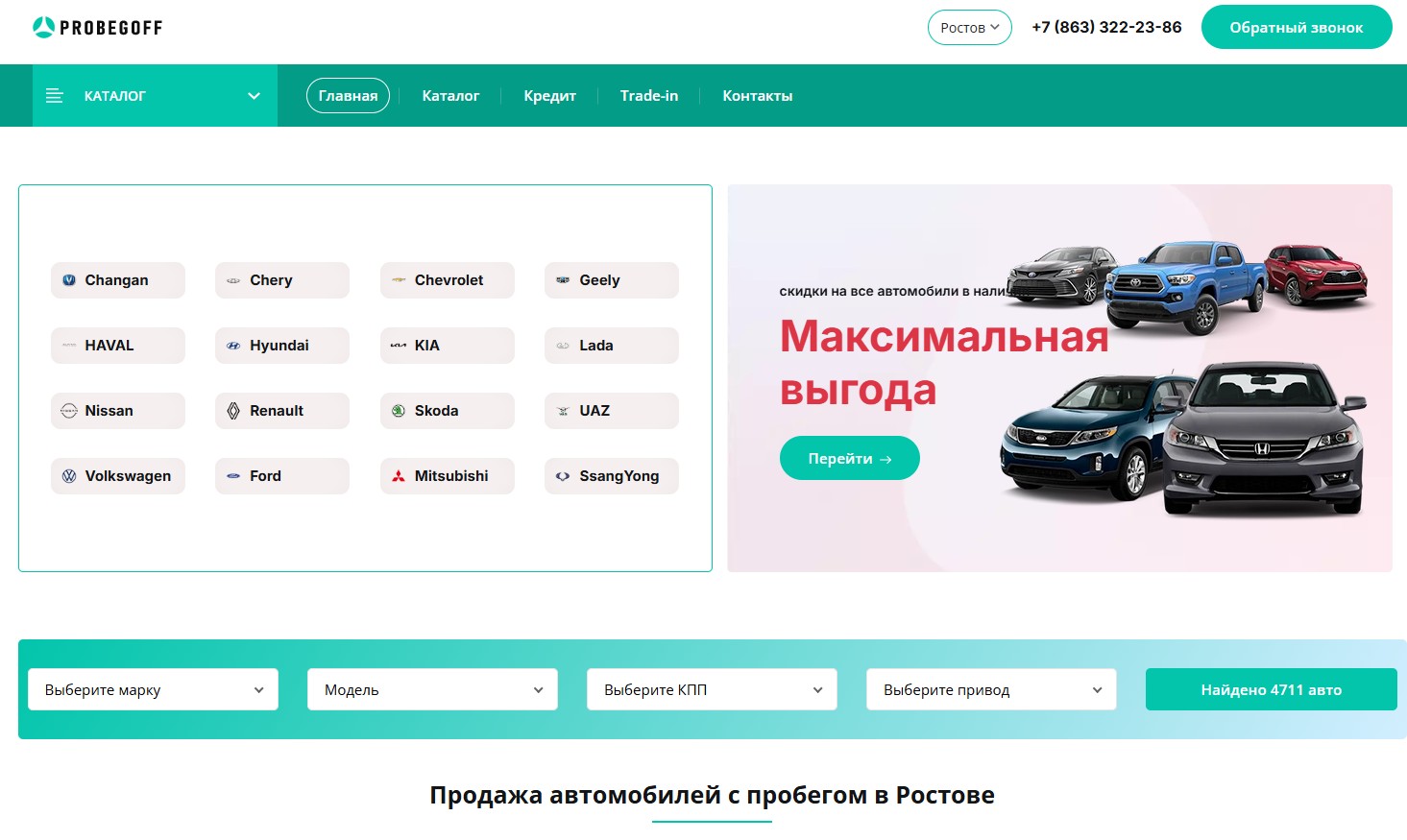Click the SsangYong brand logo icon

[563, 476]
